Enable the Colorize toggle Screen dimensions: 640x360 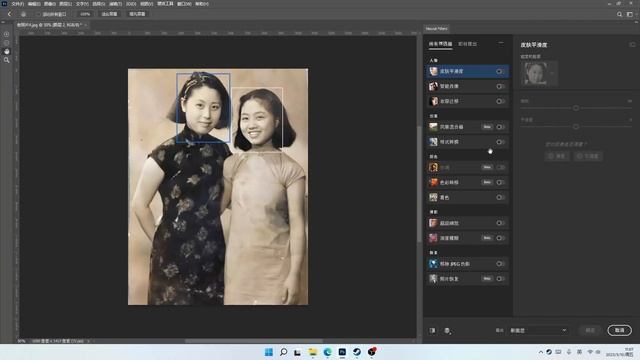coord(500,197)
